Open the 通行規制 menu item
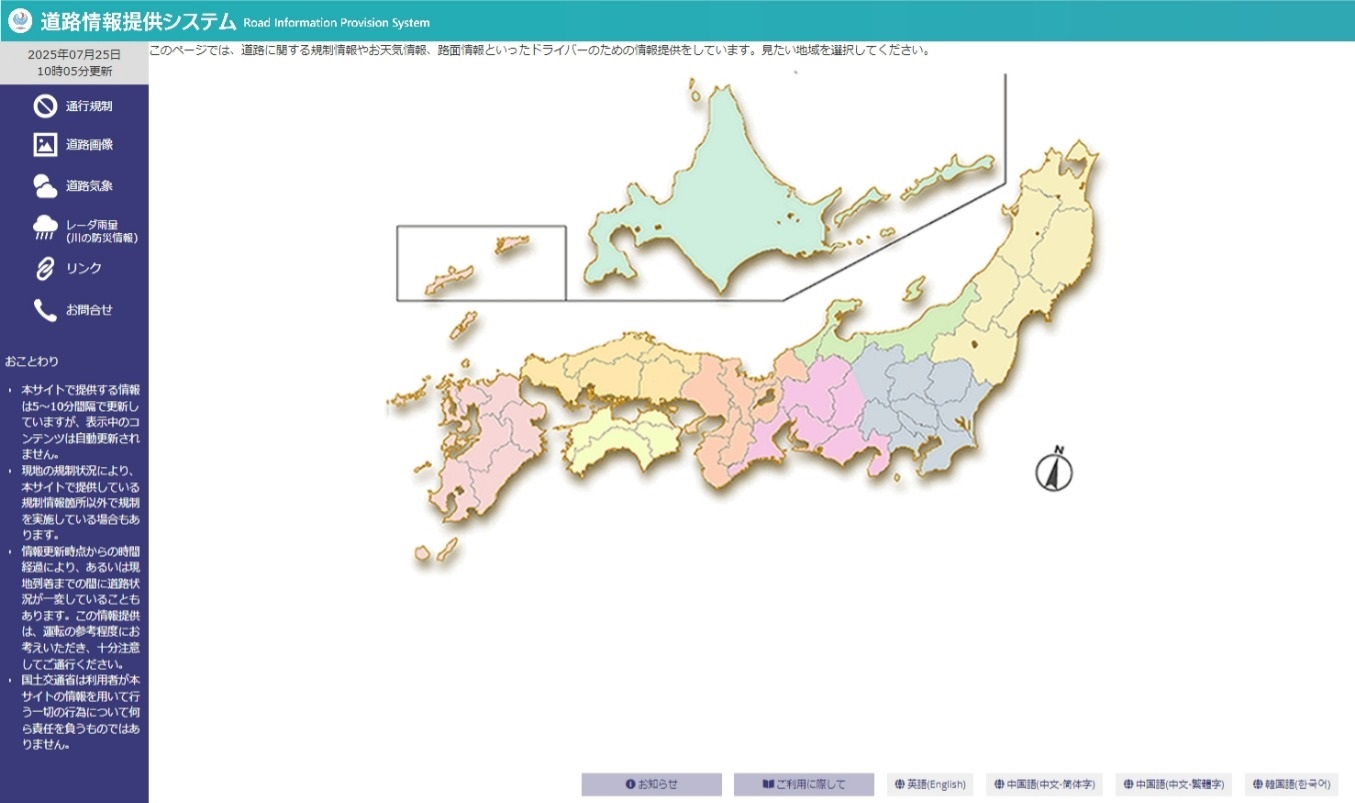The height and width of the screenshot is (803, 1355). coord(89,106)
